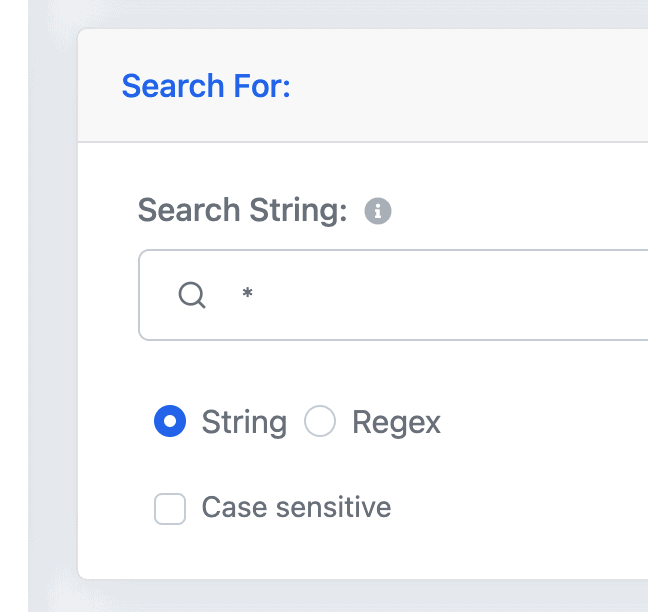
Task: Click the Case sensitive label text
Action: pyautogui.click(x=296, y=507)
